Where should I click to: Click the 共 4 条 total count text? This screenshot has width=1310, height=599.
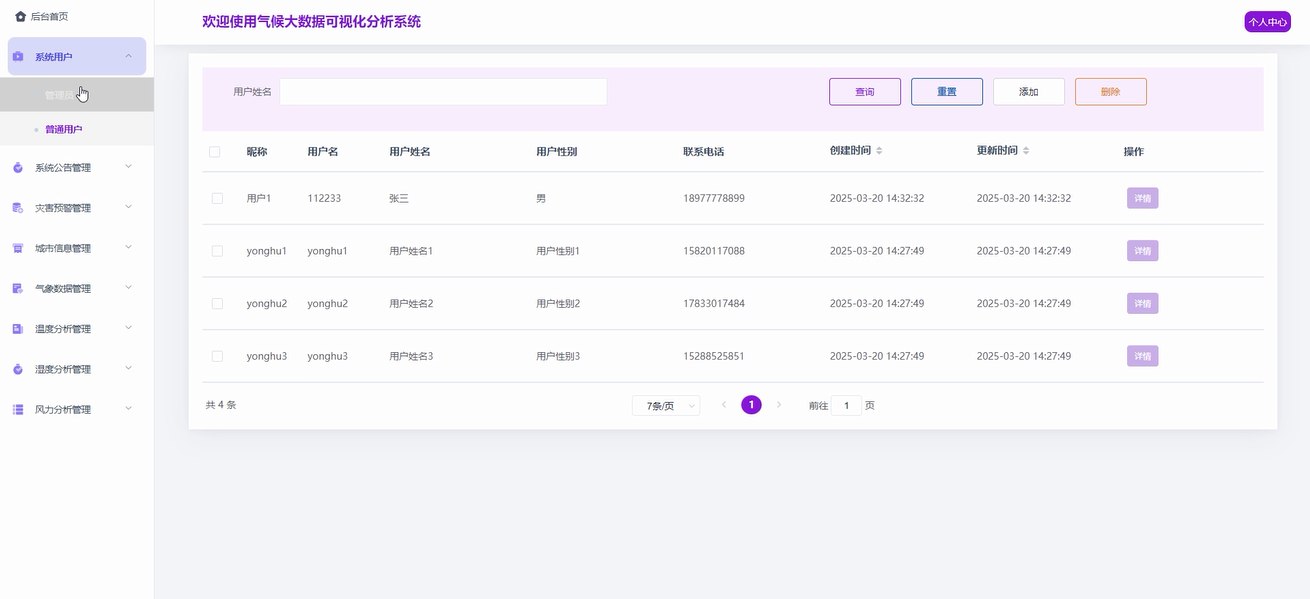coord(221,405)
